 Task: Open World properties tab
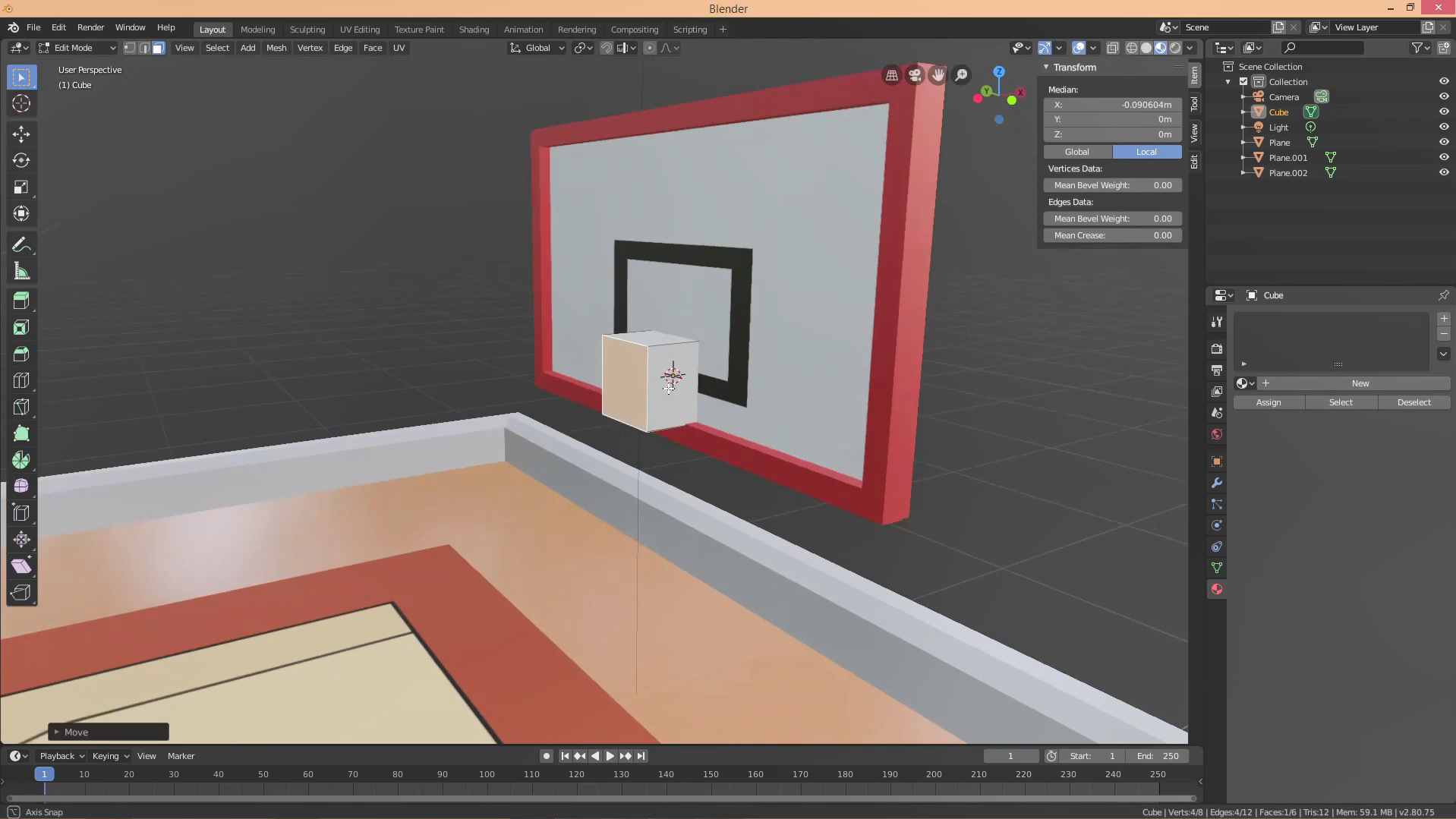1217,434
